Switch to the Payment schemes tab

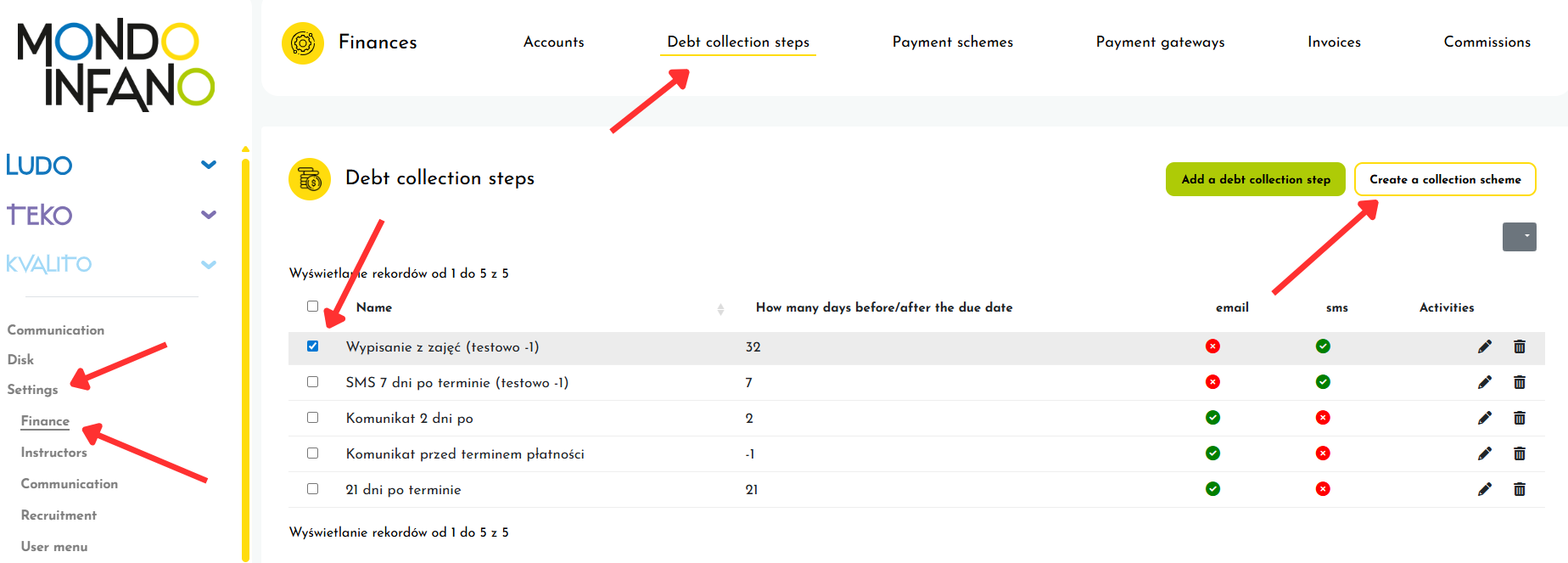pyautogui.click(x=952, y=42)
